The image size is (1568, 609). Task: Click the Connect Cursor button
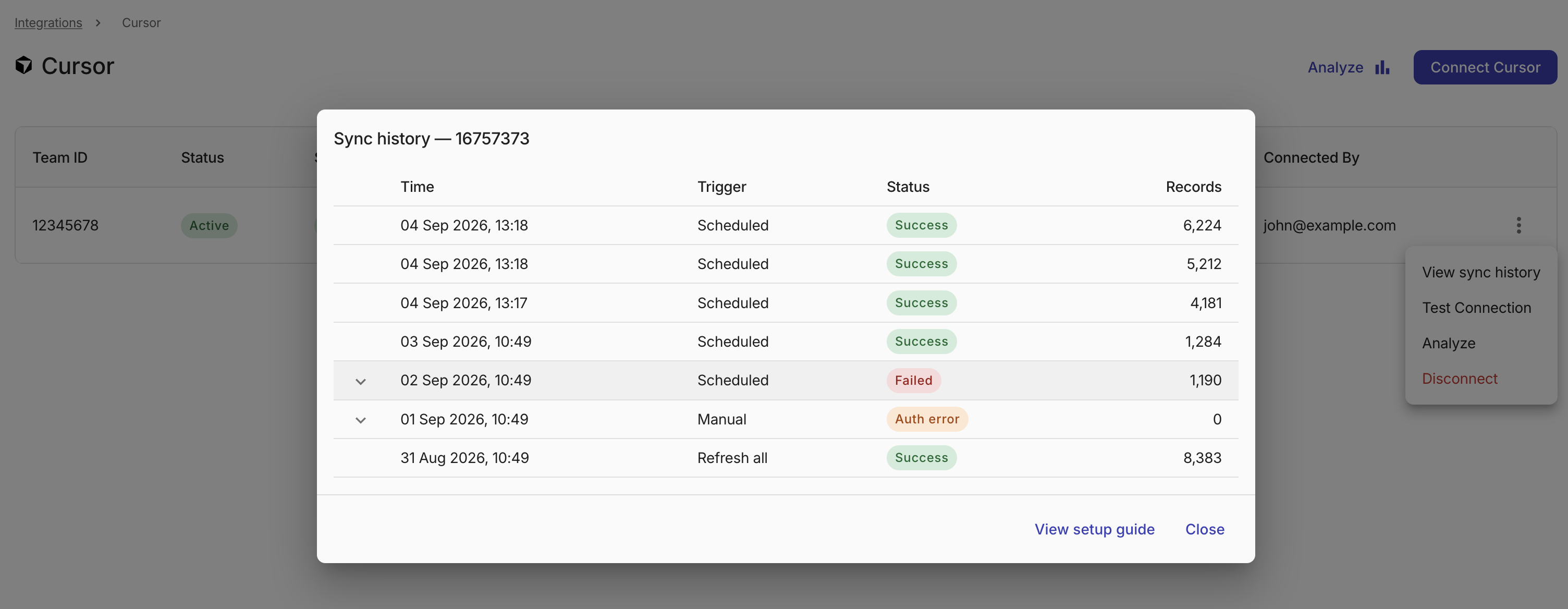tap(1485, 67)
